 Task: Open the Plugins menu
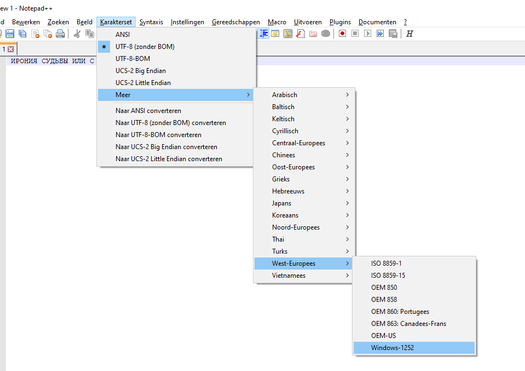tap(340, 22)
